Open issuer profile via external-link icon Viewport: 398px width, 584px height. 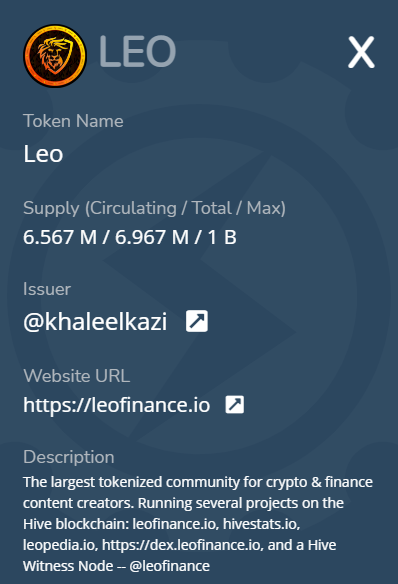coord(197,321)
